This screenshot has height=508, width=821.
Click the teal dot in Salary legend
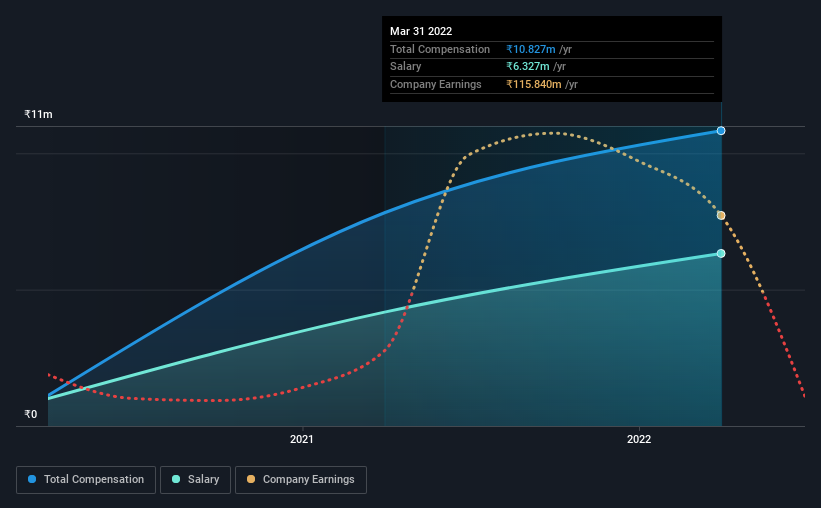(176, 479)
